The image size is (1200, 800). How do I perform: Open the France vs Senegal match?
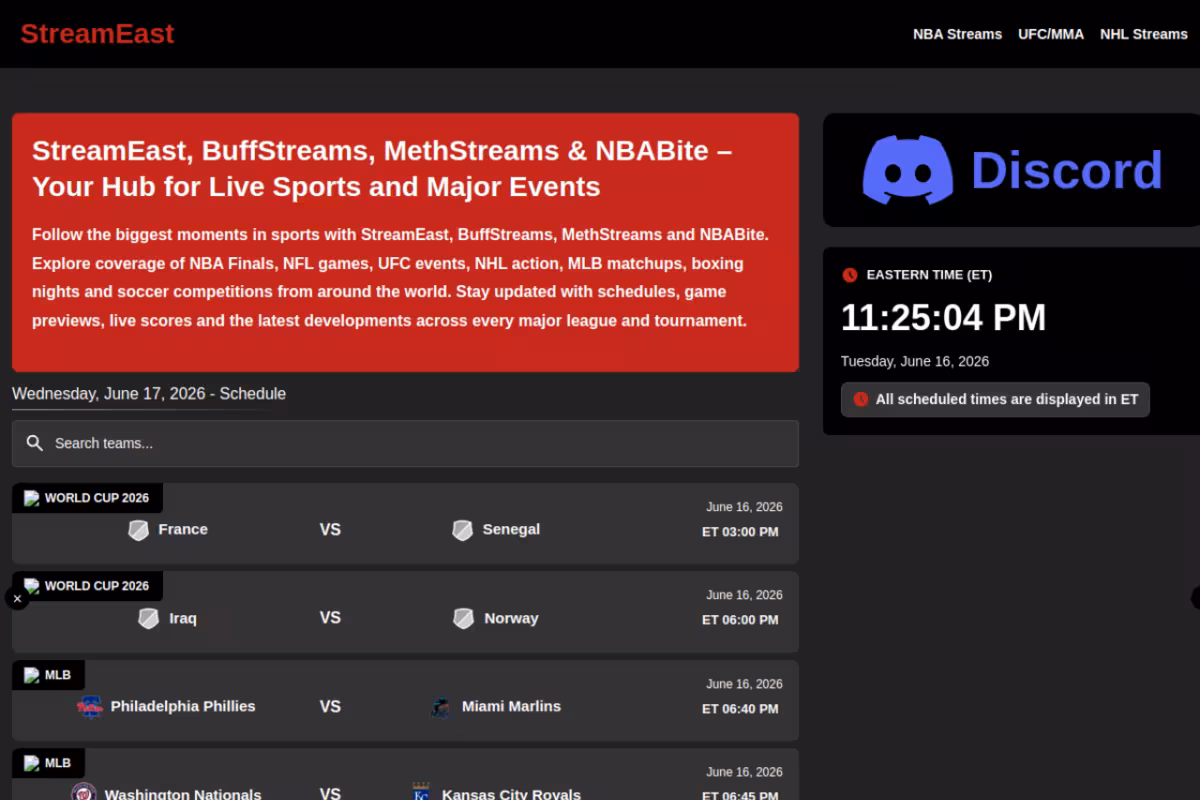[405, 524]
